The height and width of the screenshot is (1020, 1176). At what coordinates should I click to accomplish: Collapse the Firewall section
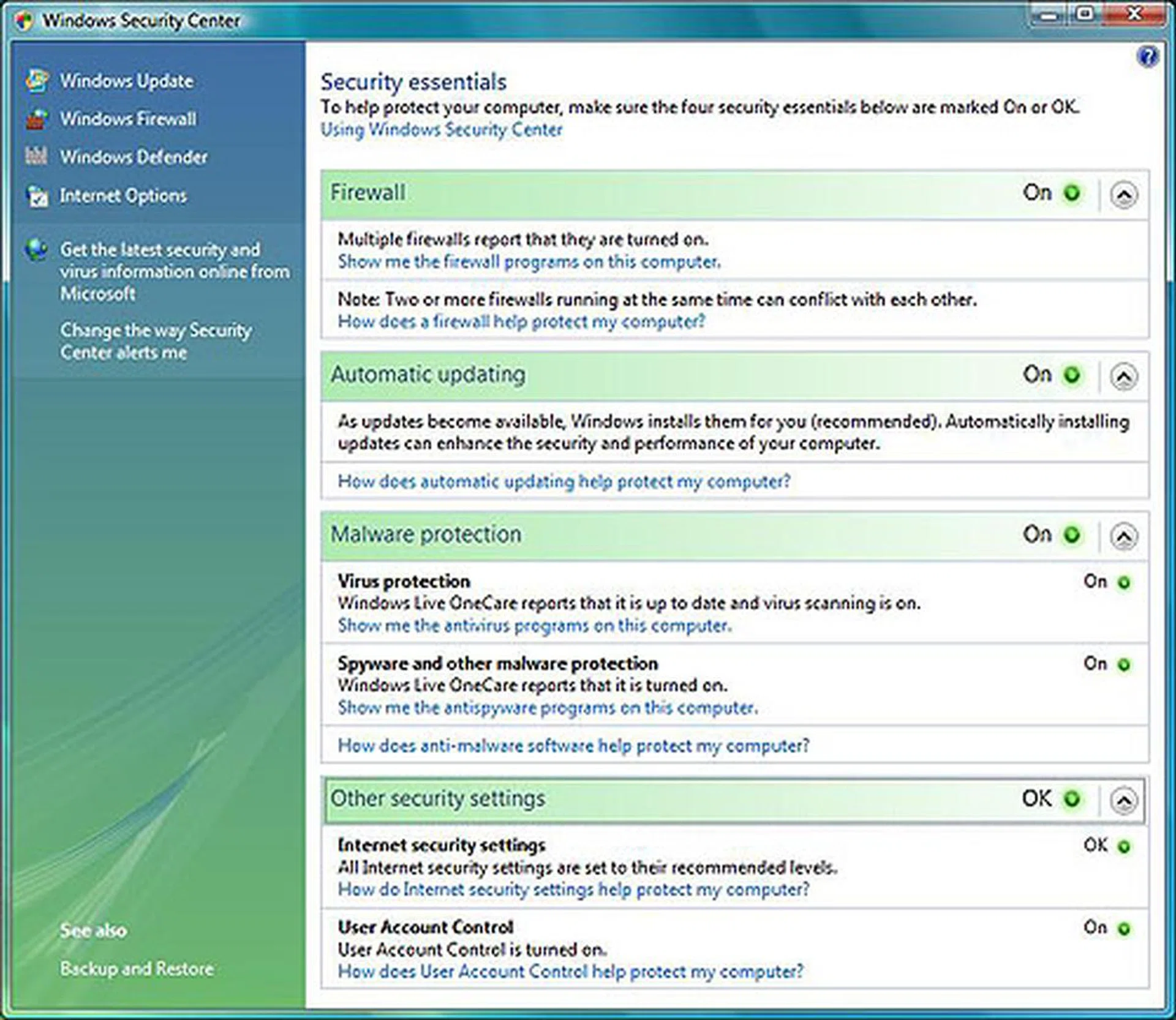click(1123, 193)
